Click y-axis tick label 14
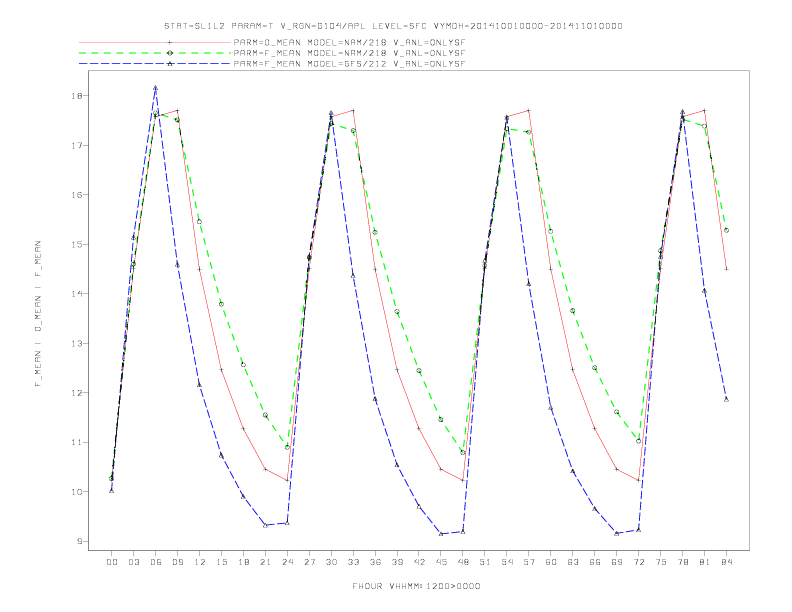This screenshot has width=792, height=612. (77, 294)
